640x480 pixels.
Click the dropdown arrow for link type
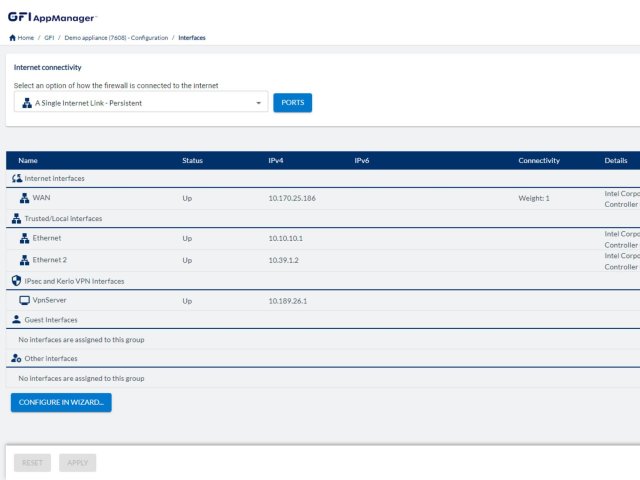(x=258, y=103)
